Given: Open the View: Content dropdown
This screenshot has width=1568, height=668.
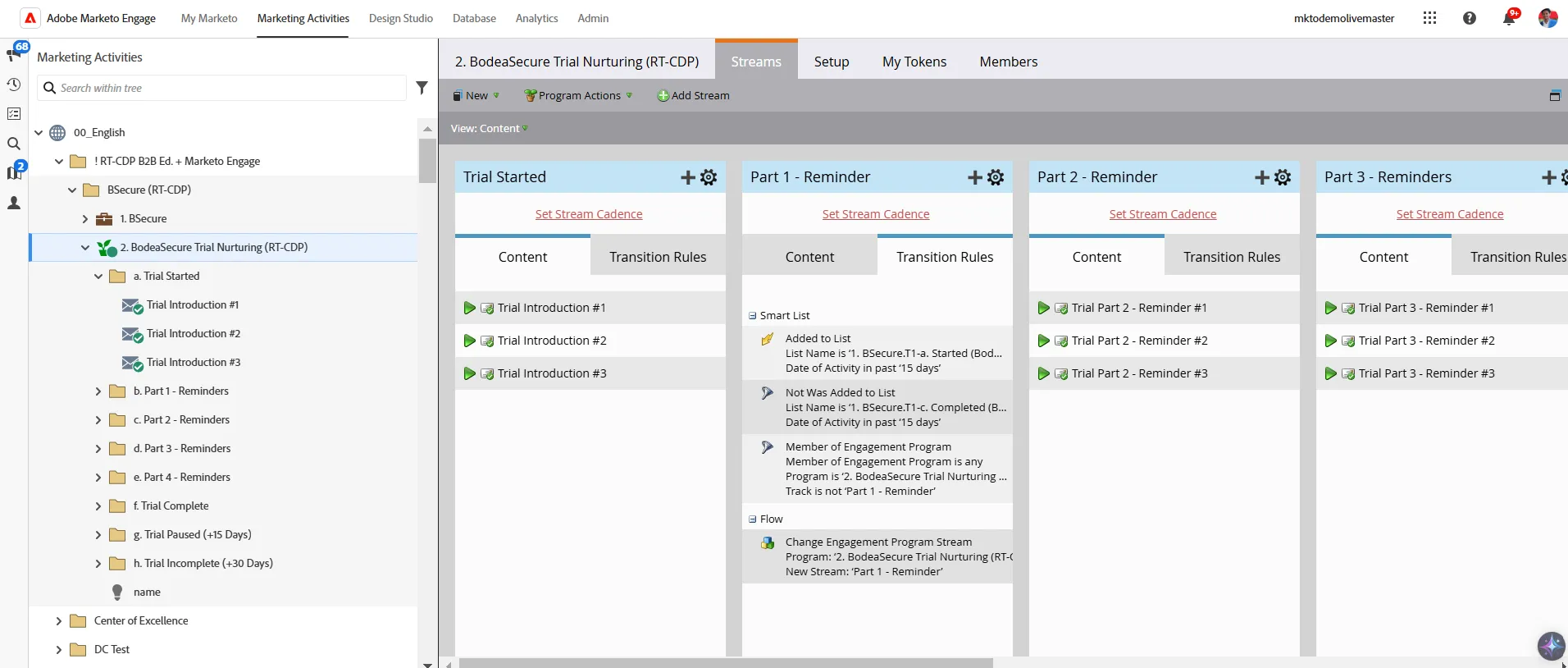Looking at the screenshot, I should click(x=489, y=129).
